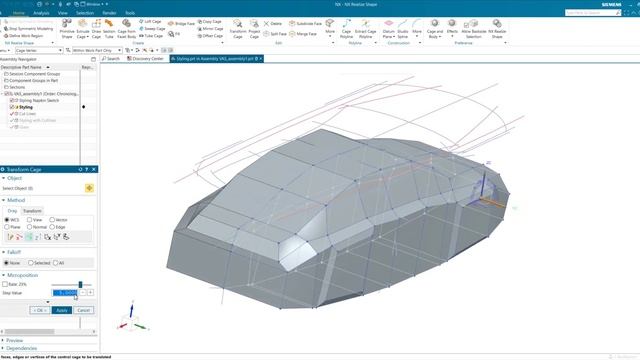
Task: Click the OK button
Action: pos(40,310)
